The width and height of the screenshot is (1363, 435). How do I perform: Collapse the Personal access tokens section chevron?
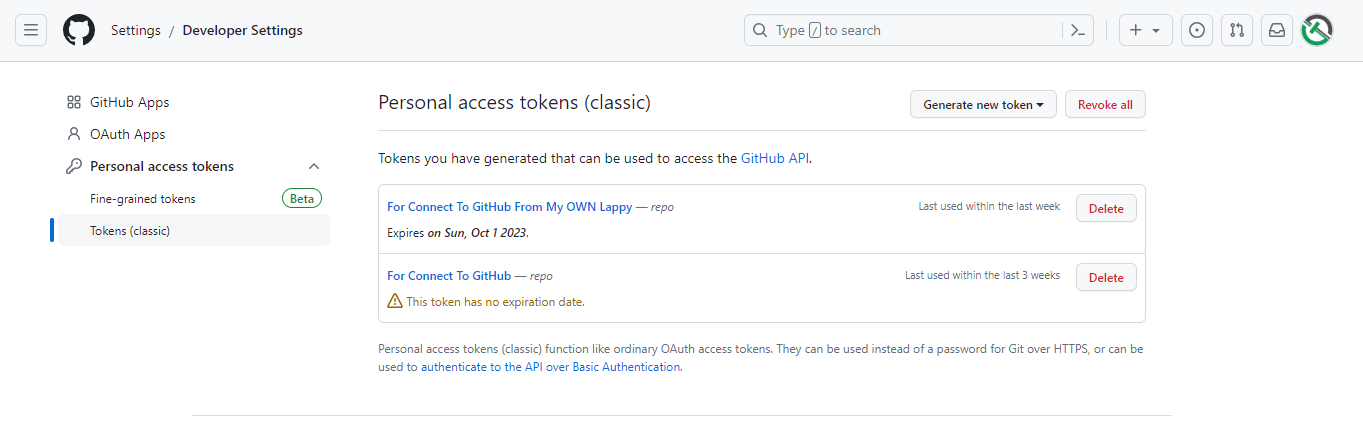click(x=314, y=166)
